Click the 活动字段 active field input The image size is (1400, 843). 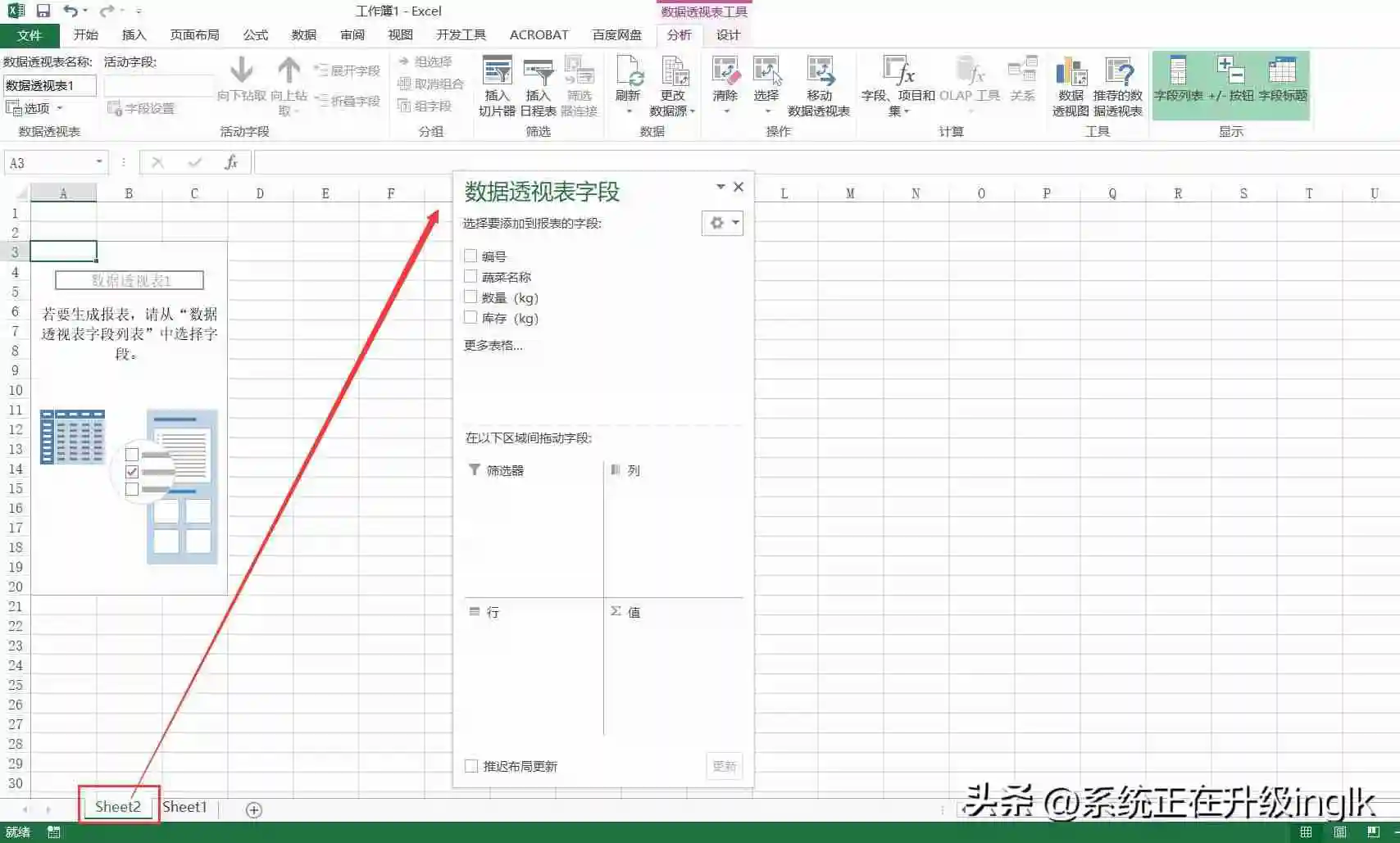(x=159, y=85)
